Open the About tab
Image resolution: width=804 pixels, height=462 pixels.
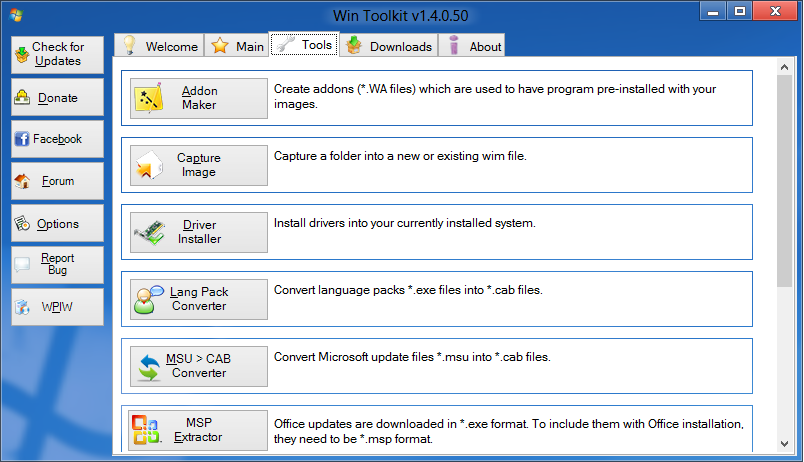472,46
